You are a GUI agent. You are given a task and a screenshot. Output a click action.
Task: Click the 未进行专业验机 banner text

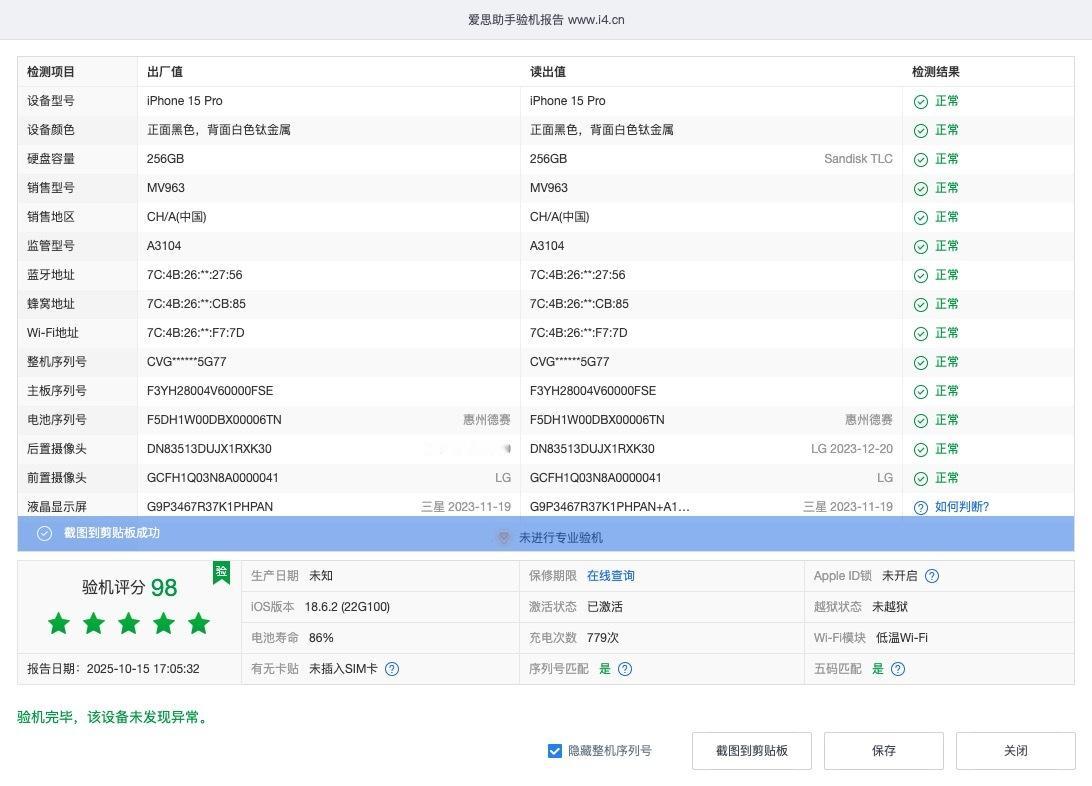point(561,537)
